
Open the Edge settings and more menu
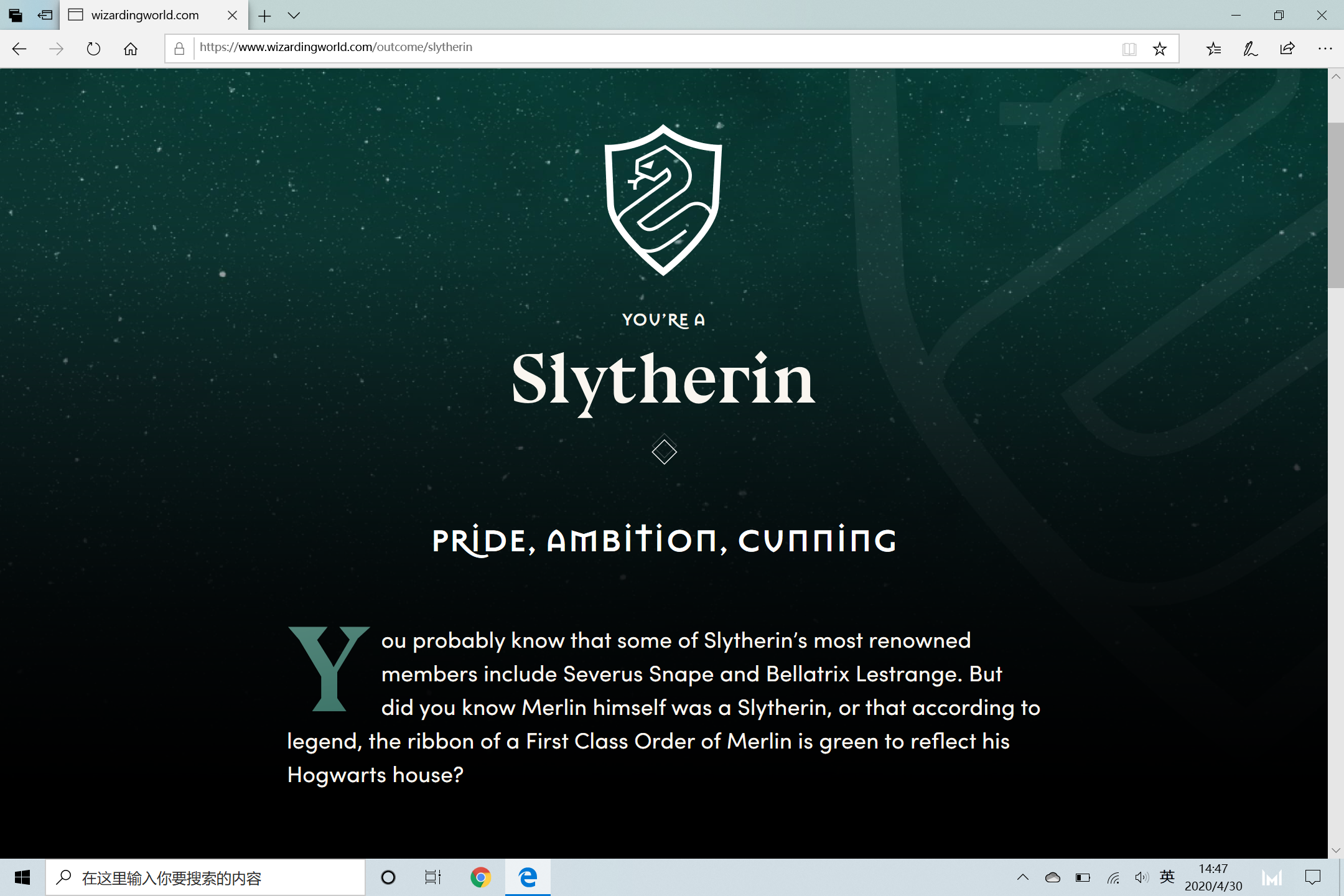click(x=1325, y=49)
